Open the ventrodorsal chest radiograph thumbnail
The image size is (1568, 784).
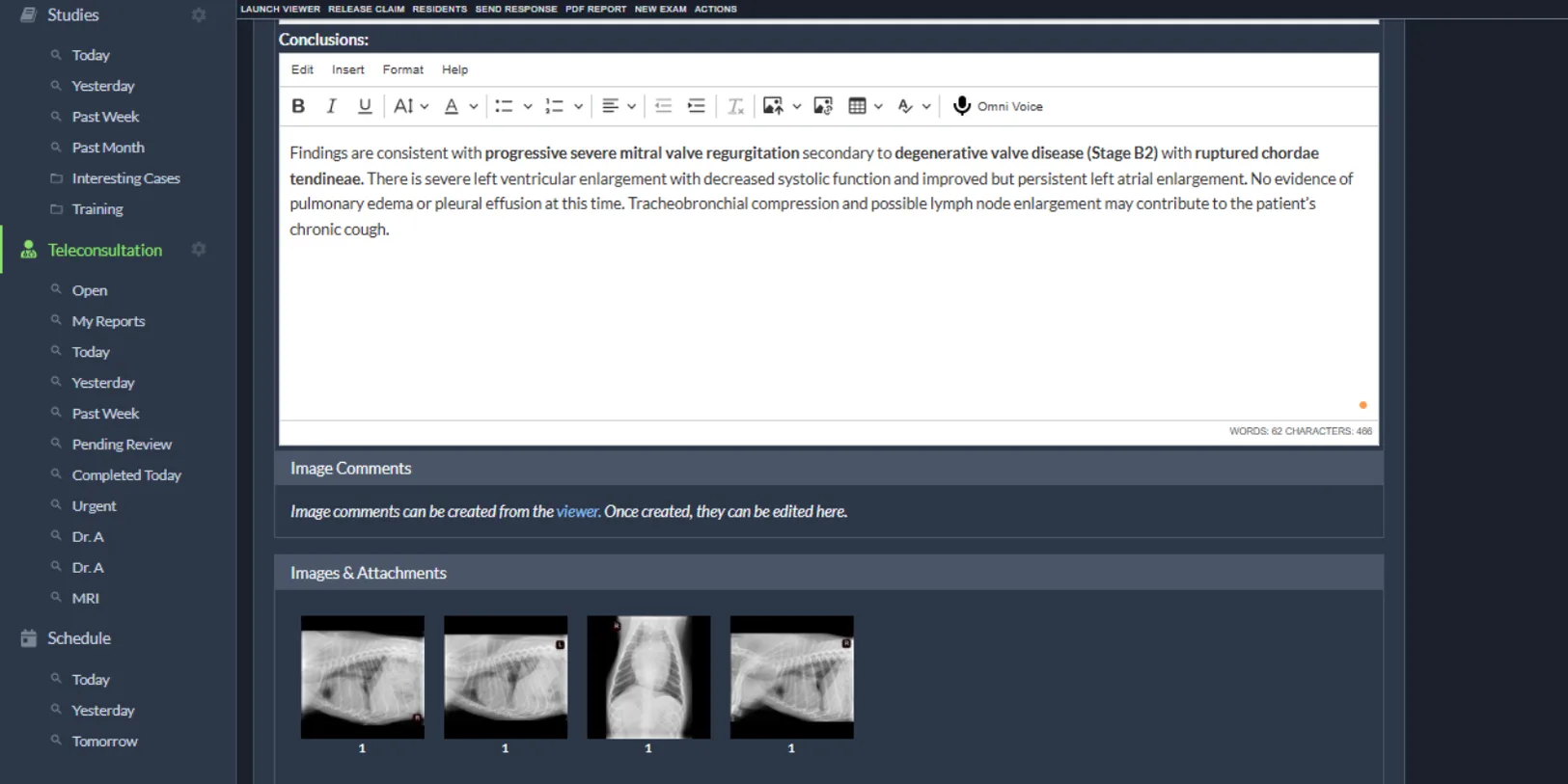(x=648, y=677)
